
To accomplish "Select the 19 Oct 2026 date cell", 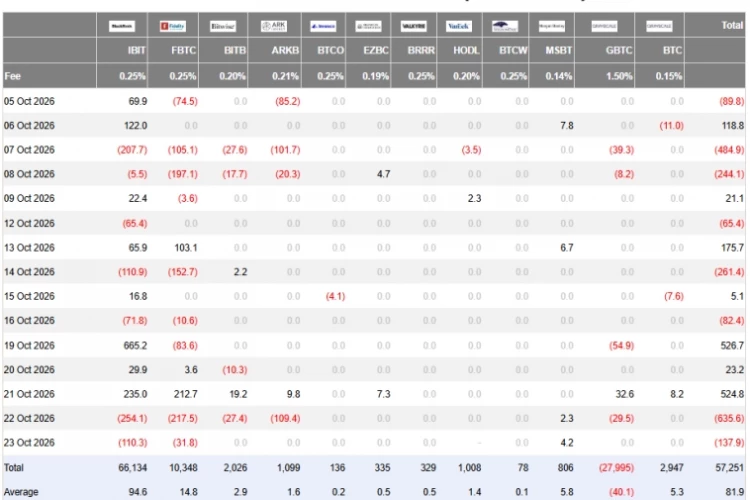I will pos(29,345).
